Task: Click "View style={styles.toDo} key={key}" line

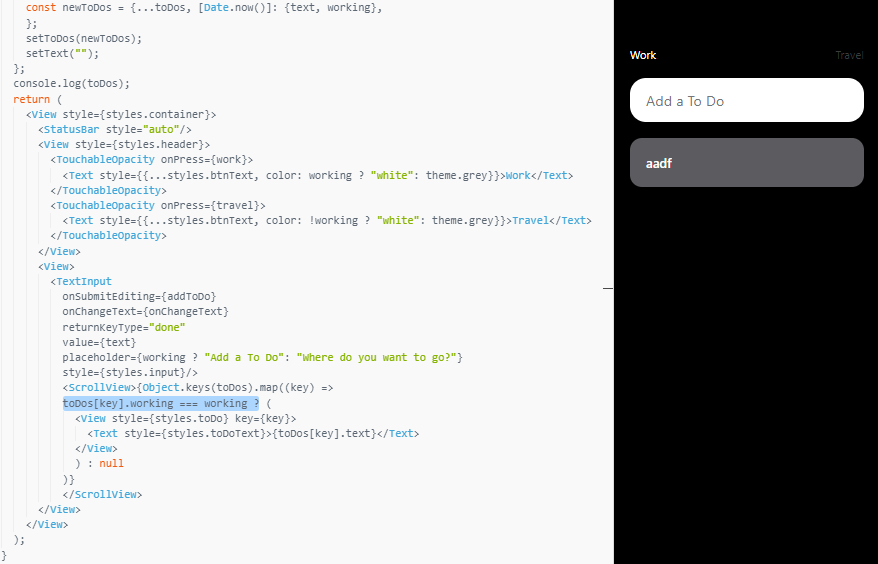Action: click(x=185, y=418)
